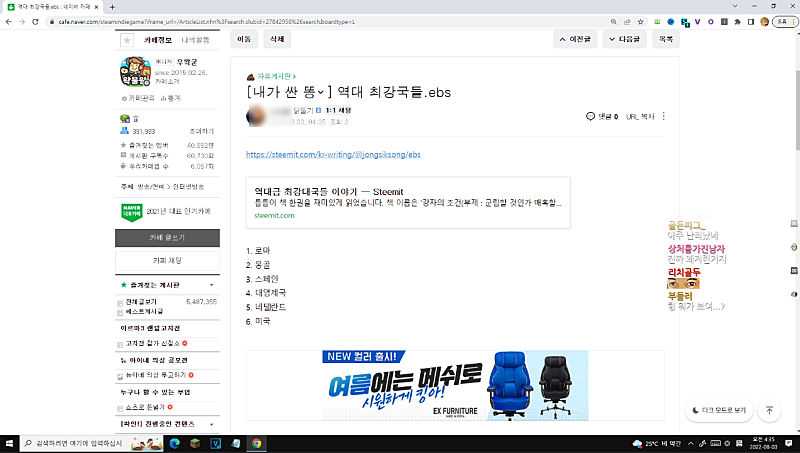Open 스스로 돈벌기 board
The height and width of the screenshot is (453, 800).
click(x=145, y=407)
